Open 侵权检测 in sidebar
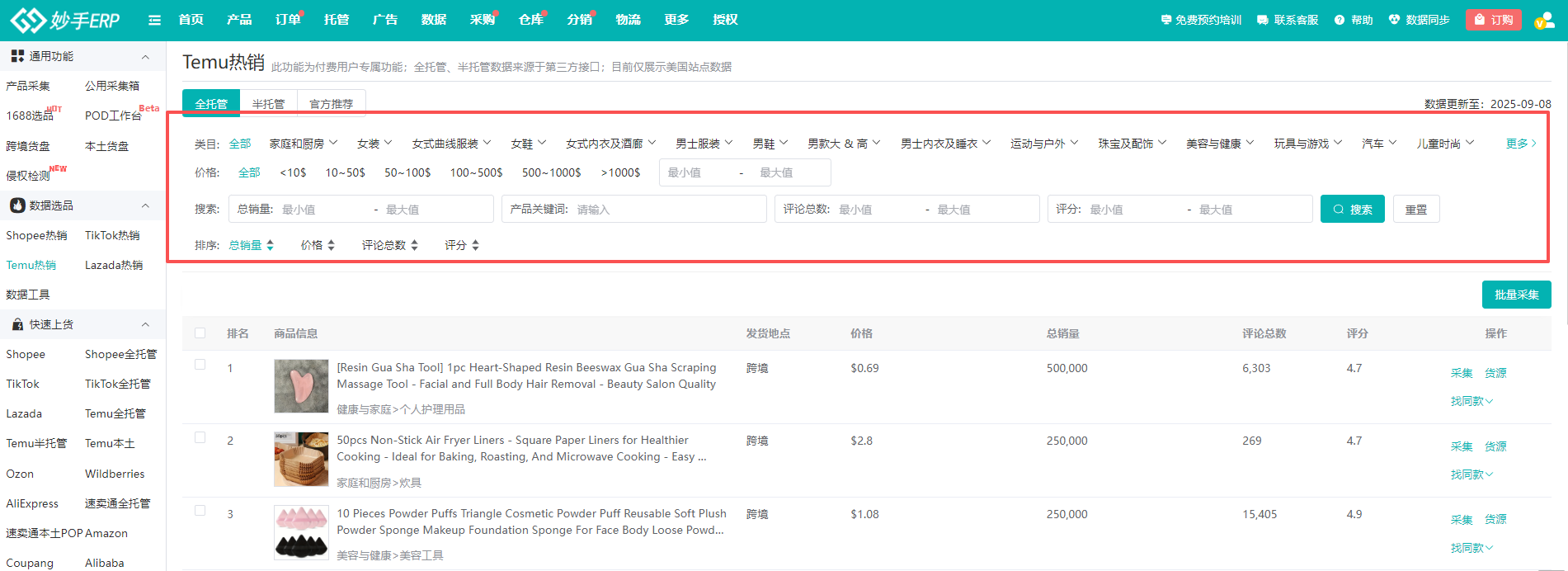The height and width of the screenshot is (571, 1568). [29, 175]
